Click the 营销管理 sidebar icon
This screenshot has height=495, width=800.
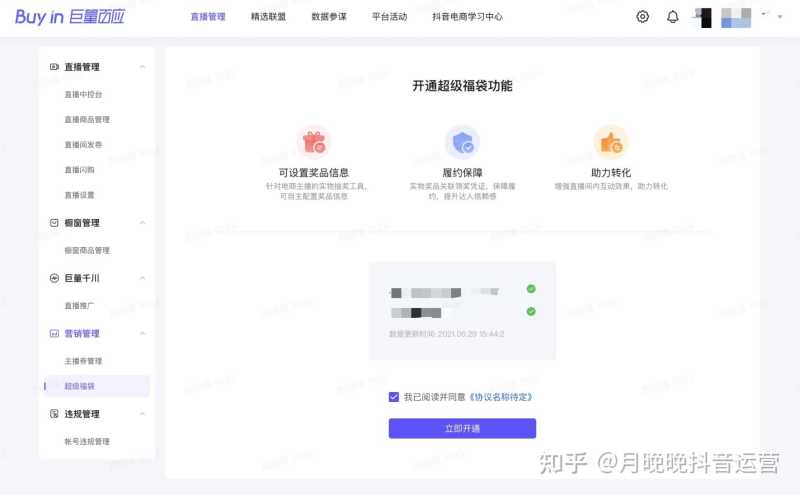(54, 333)
